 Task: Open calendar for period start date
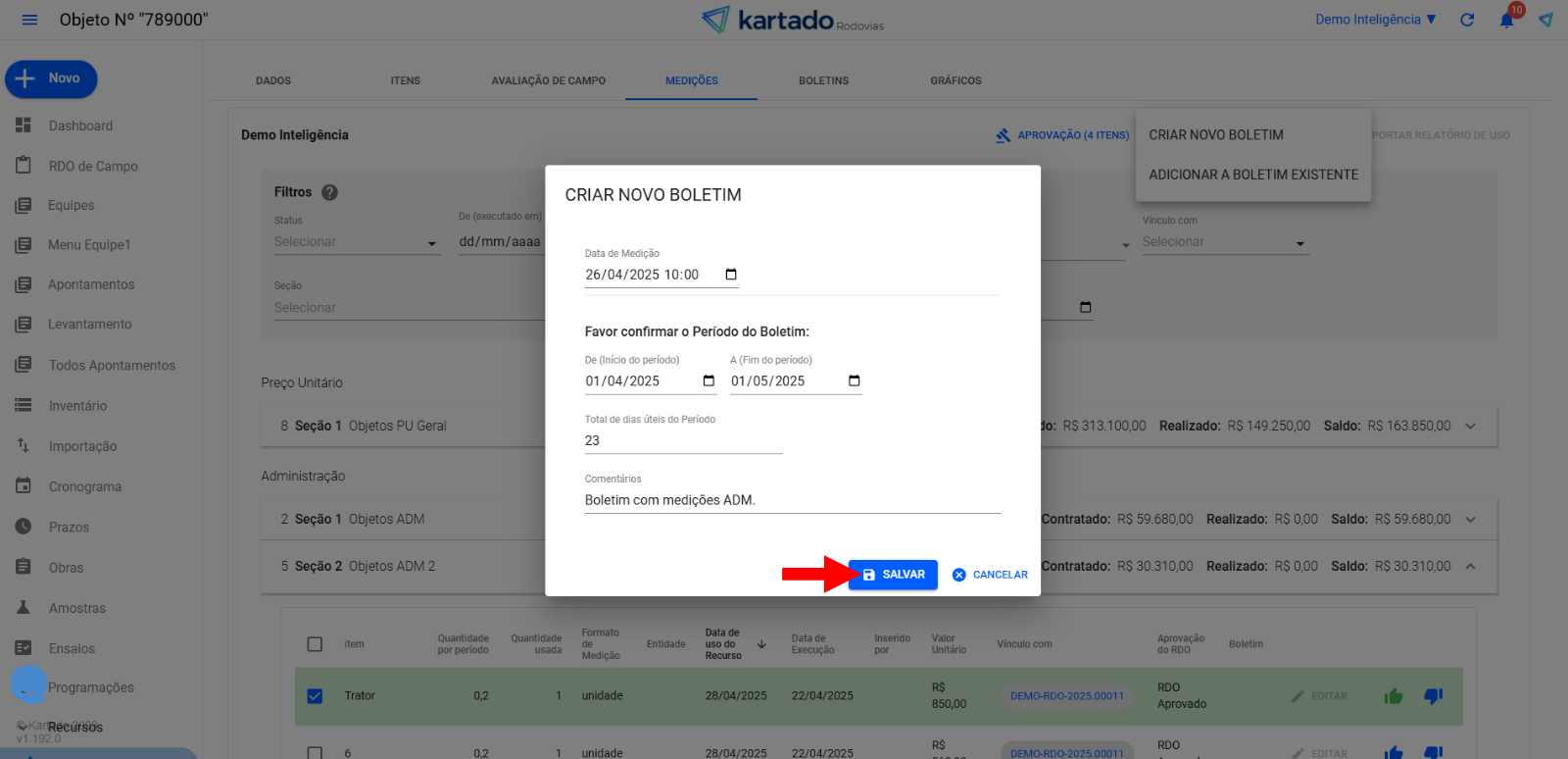709,380
